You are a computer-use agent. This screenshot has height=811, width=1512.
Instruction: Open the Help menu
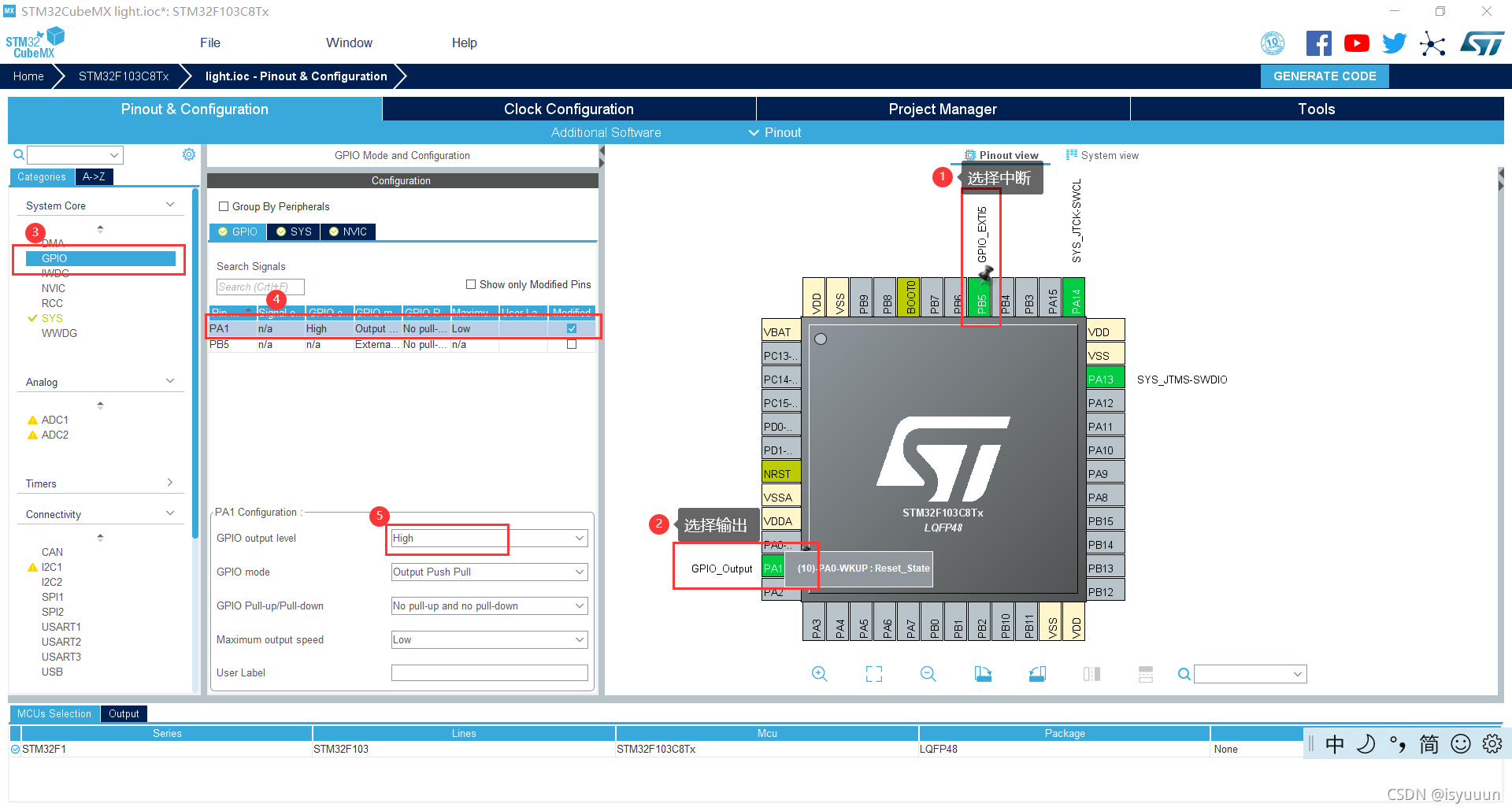point(464,43)
